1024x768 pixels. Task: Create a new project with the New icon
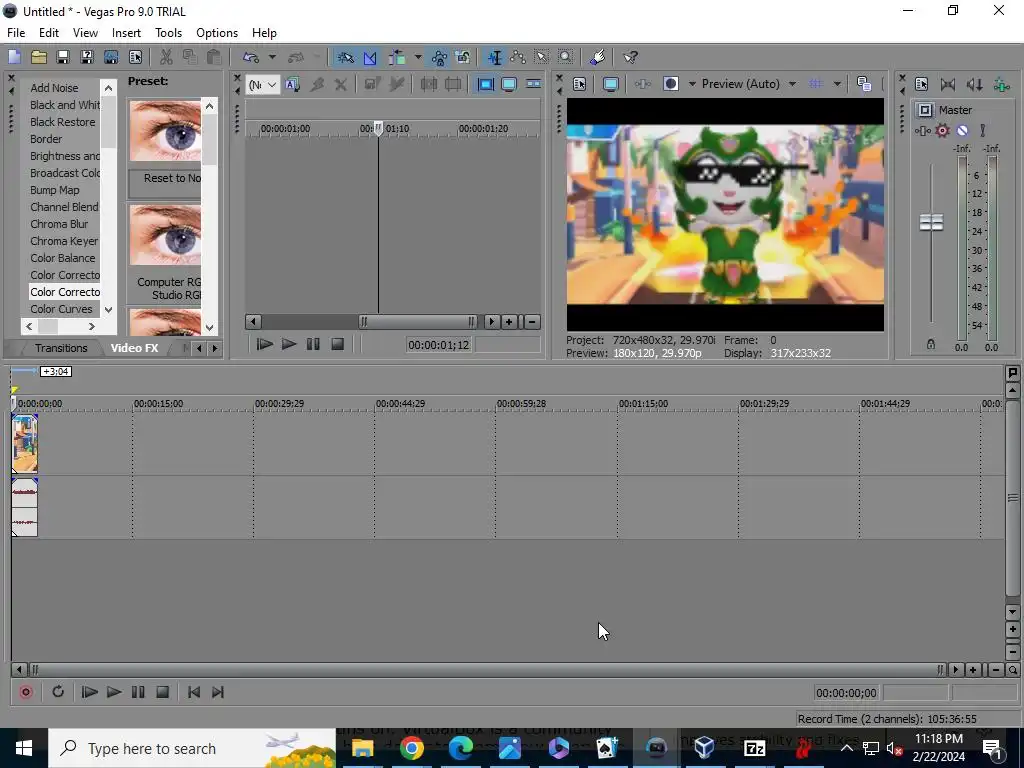click(x=14, y=57)
